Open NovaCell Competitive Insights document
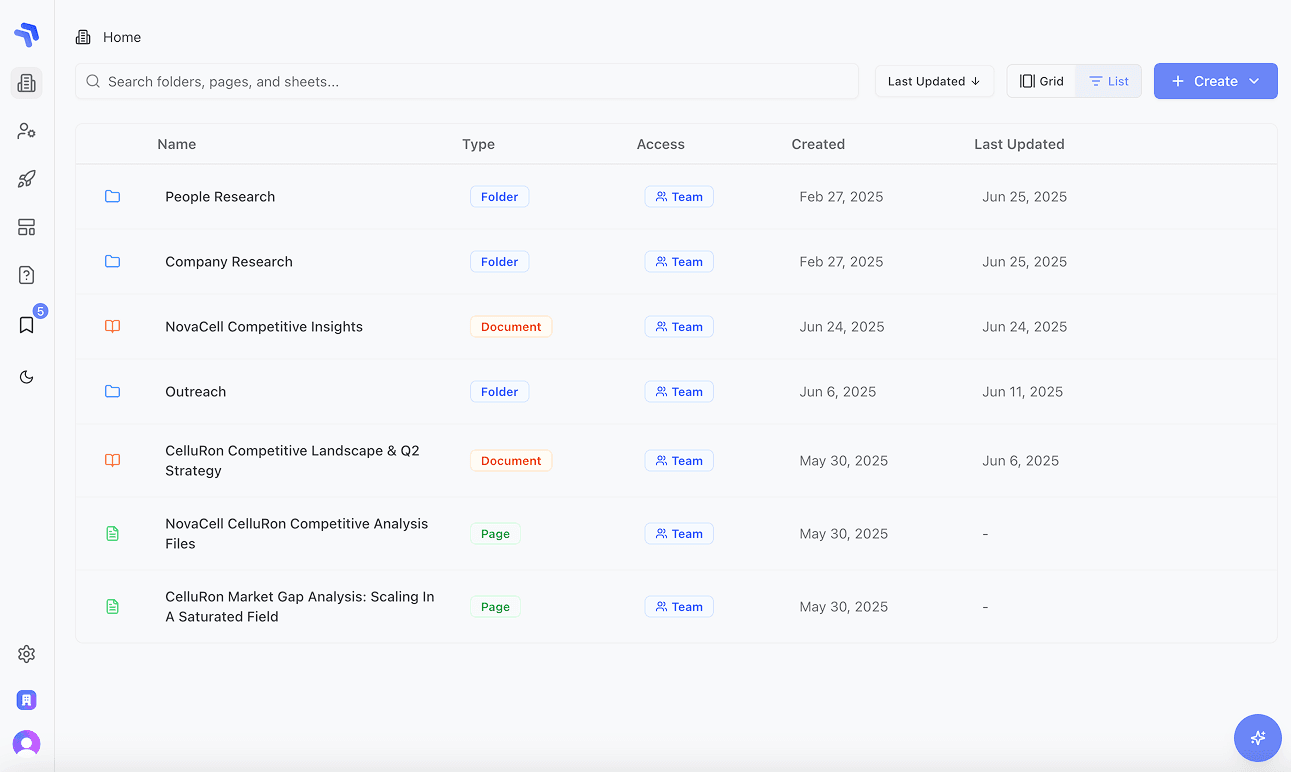The width and height of the screenshot is (1291, 772). coord(264,327)
